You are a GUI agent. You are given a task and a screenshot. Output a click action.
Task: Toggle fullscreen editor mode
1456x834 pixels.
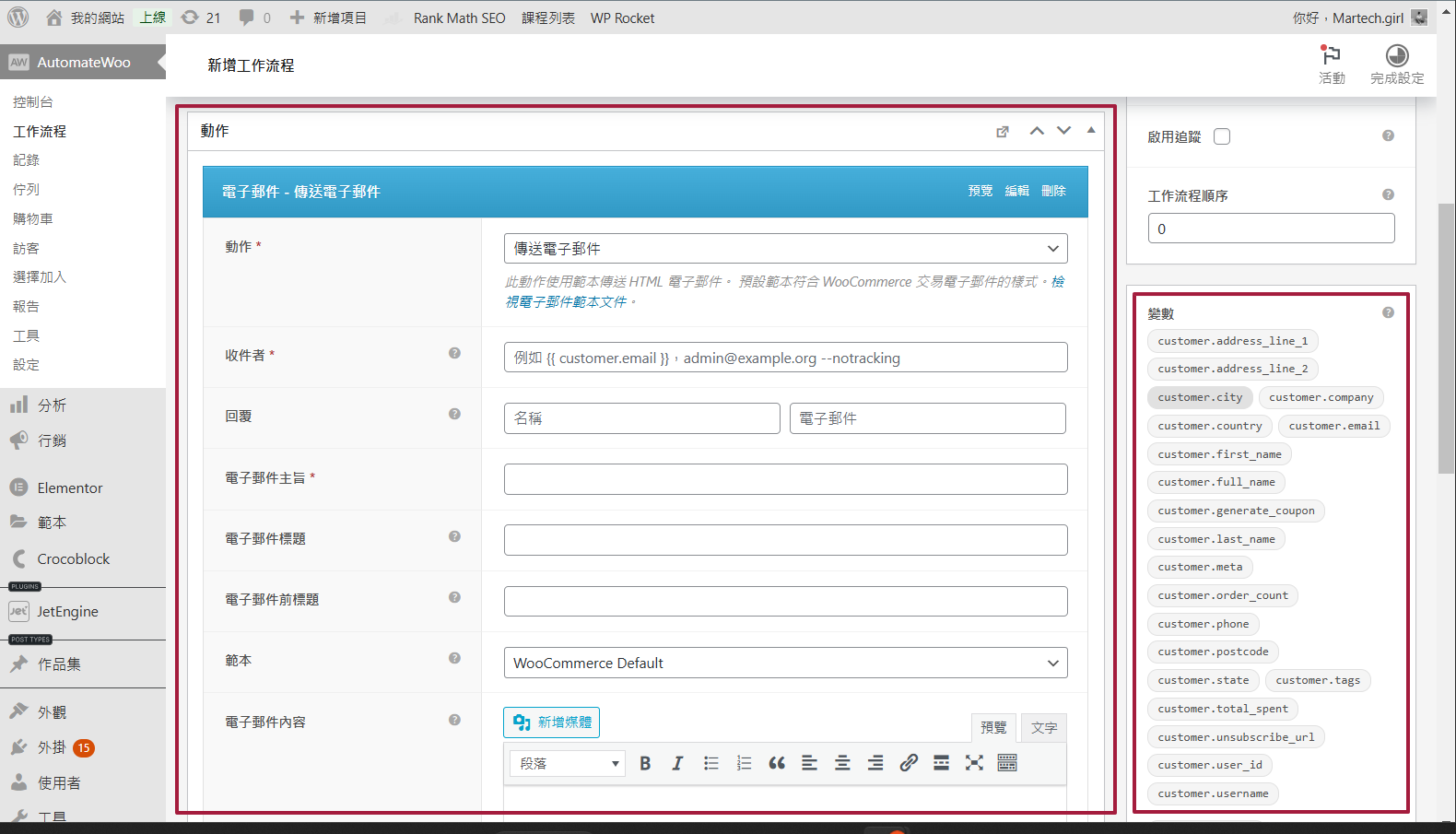974,763
